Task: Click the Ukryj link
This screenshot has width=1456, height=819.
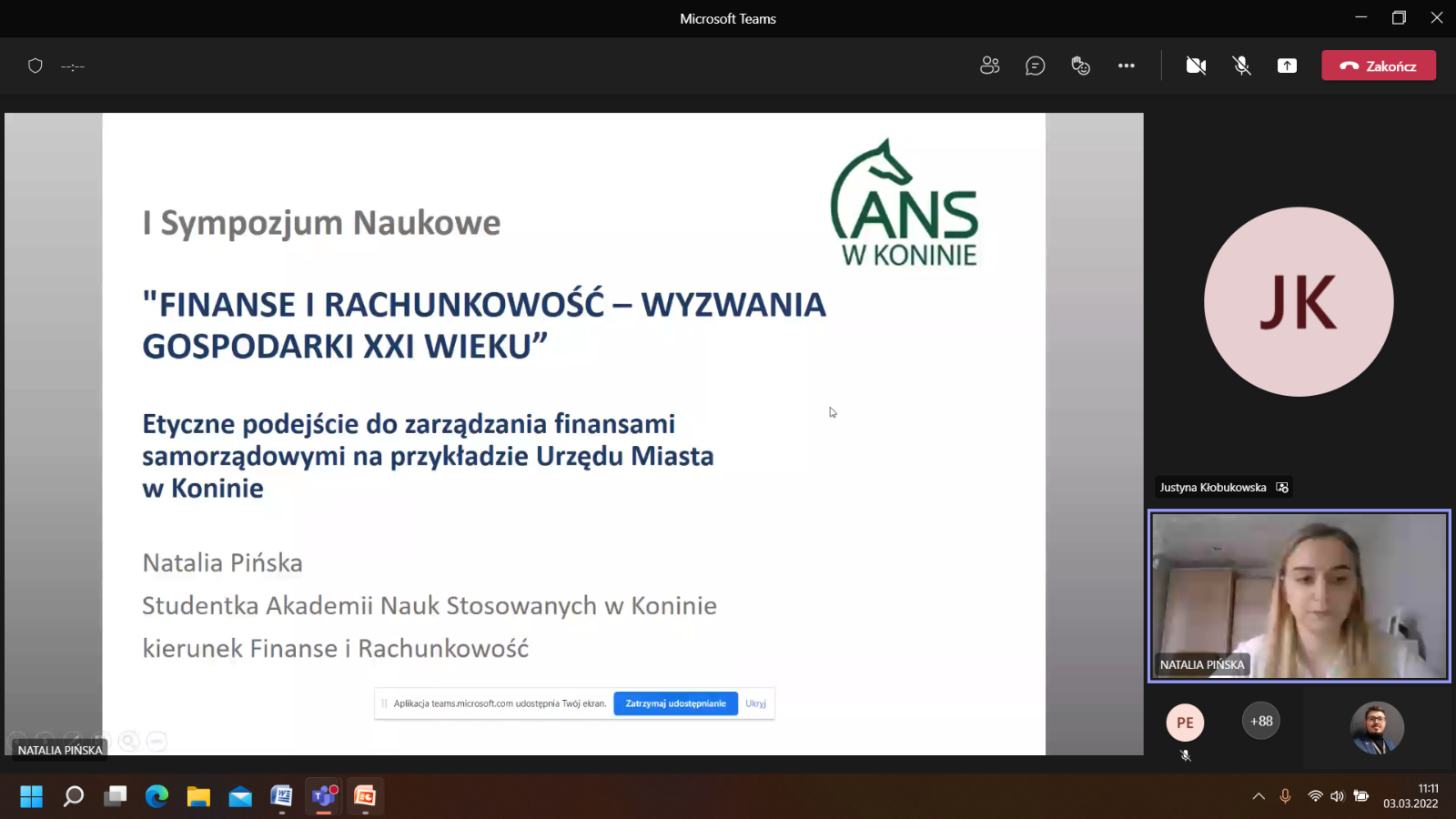Action: [x=755, y=703]
